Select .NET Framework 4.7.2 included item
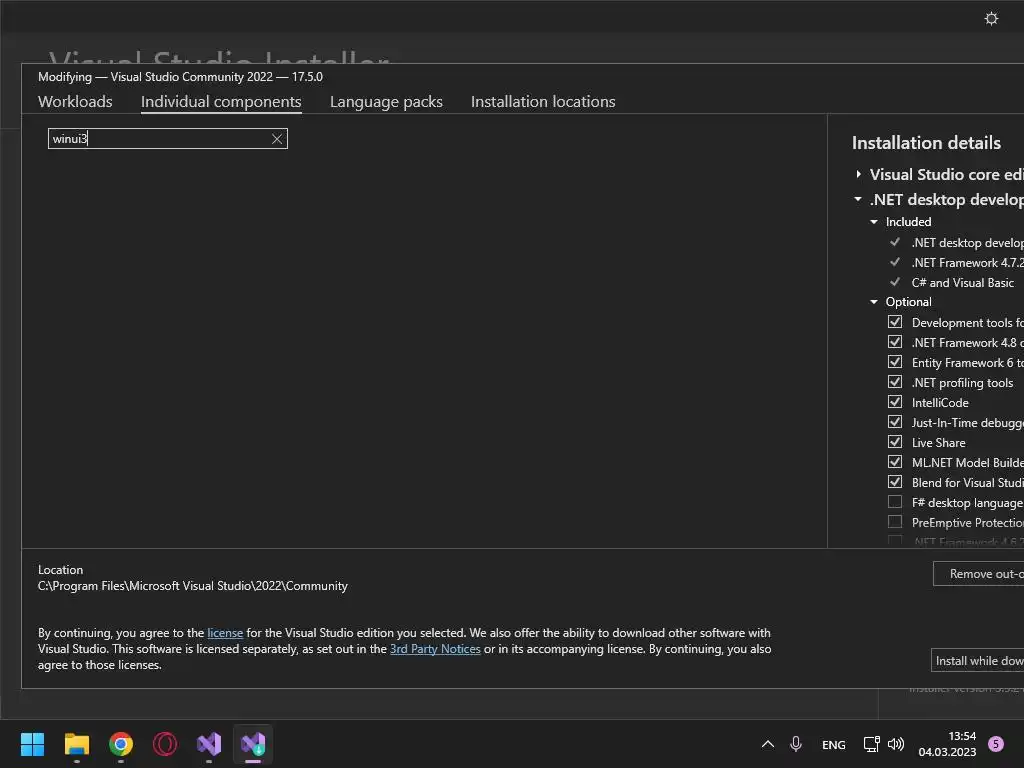The image size is (1024, 768). coord(967,263)
